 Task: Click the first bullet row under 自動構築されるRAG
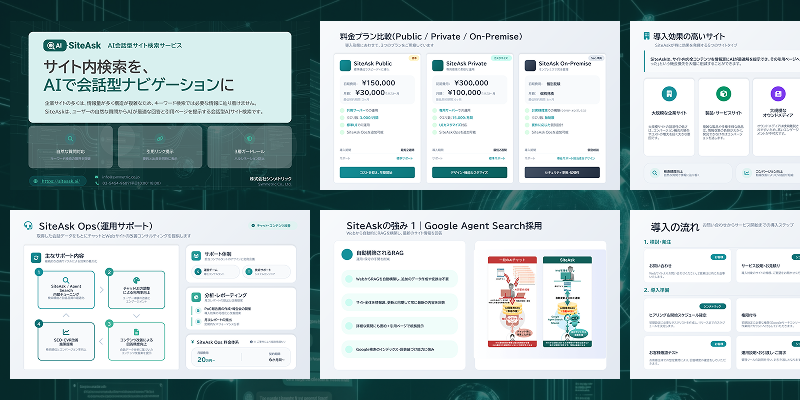click(x=399, y=279)
